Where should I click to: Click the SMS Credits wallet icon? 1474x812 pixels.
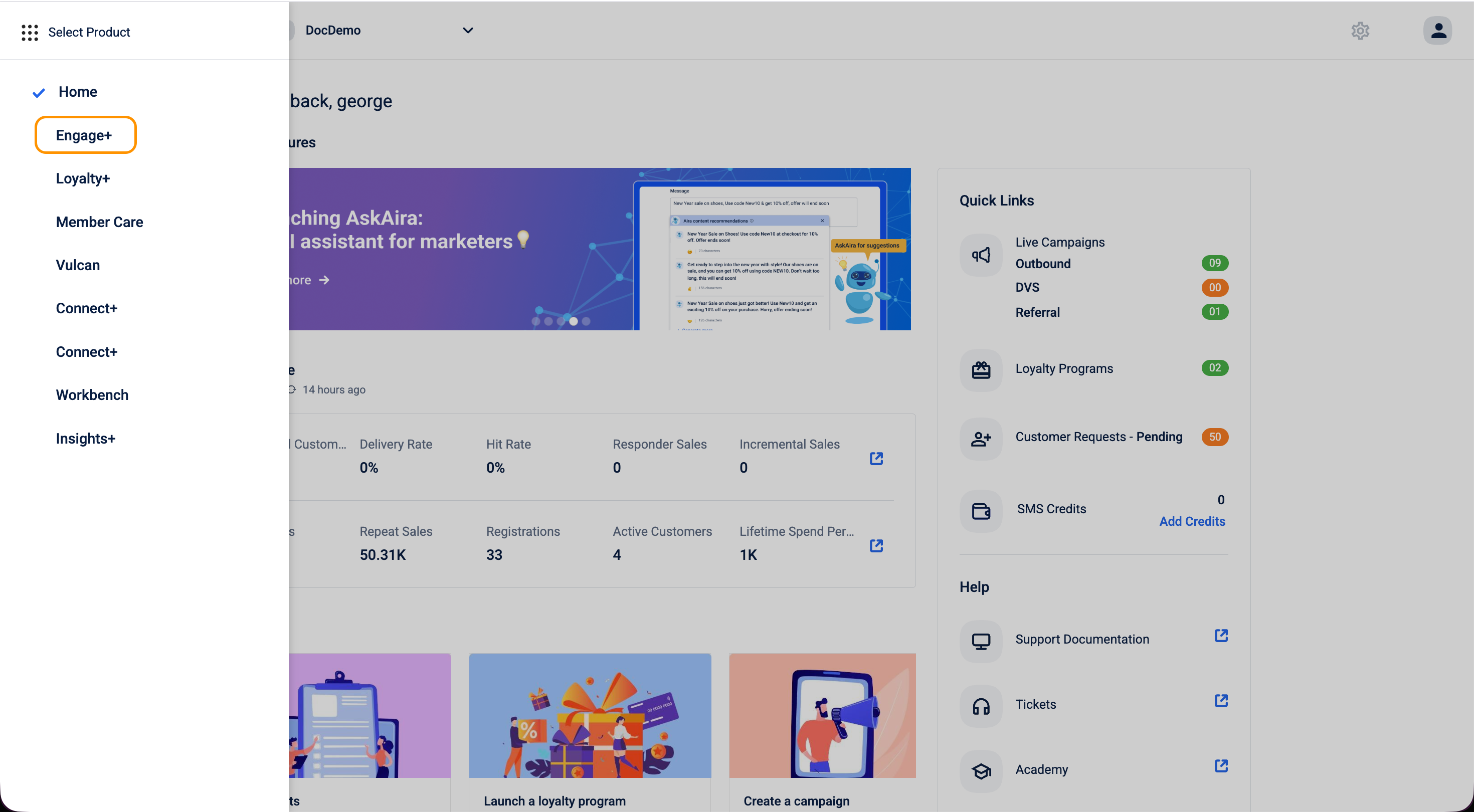[980, 510]
